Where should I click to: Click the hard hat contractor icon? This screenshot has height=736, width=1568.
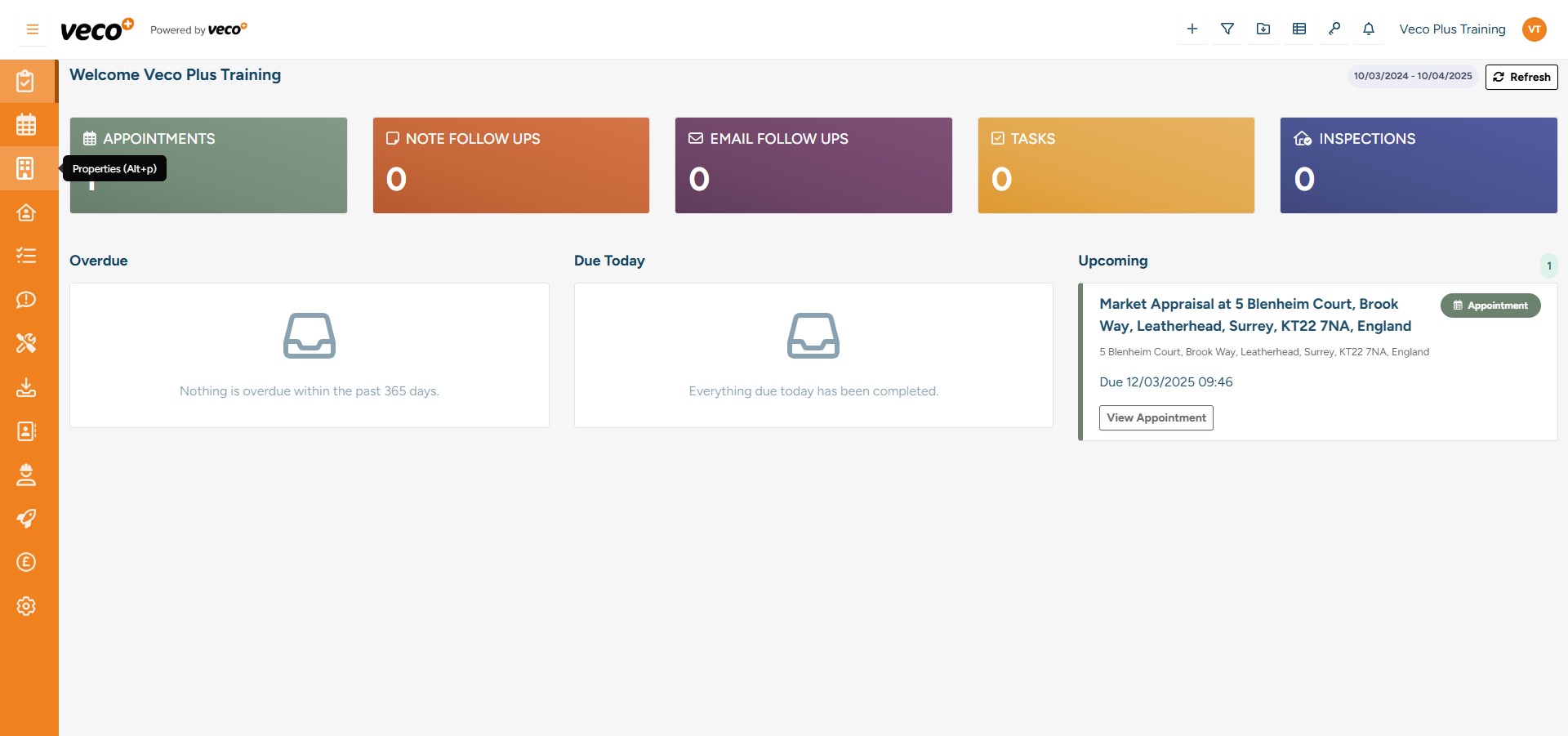pyautogui.click(x=25, y=475)
